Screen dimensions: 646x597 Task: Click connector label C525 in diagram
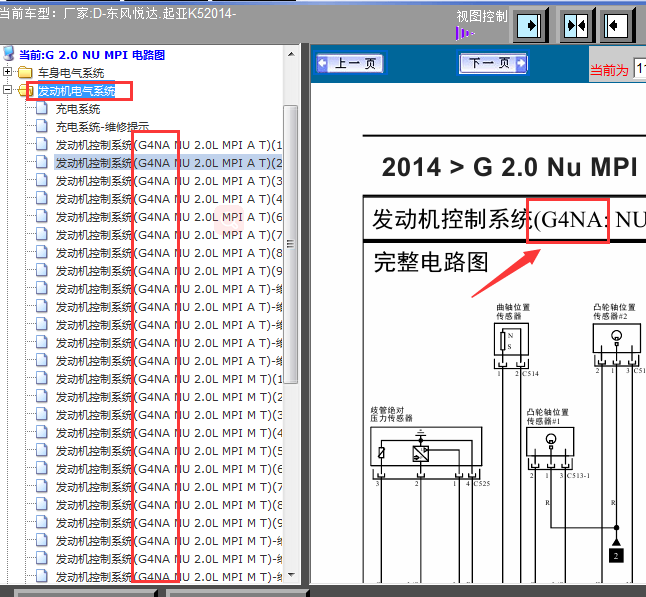(482, 484)
